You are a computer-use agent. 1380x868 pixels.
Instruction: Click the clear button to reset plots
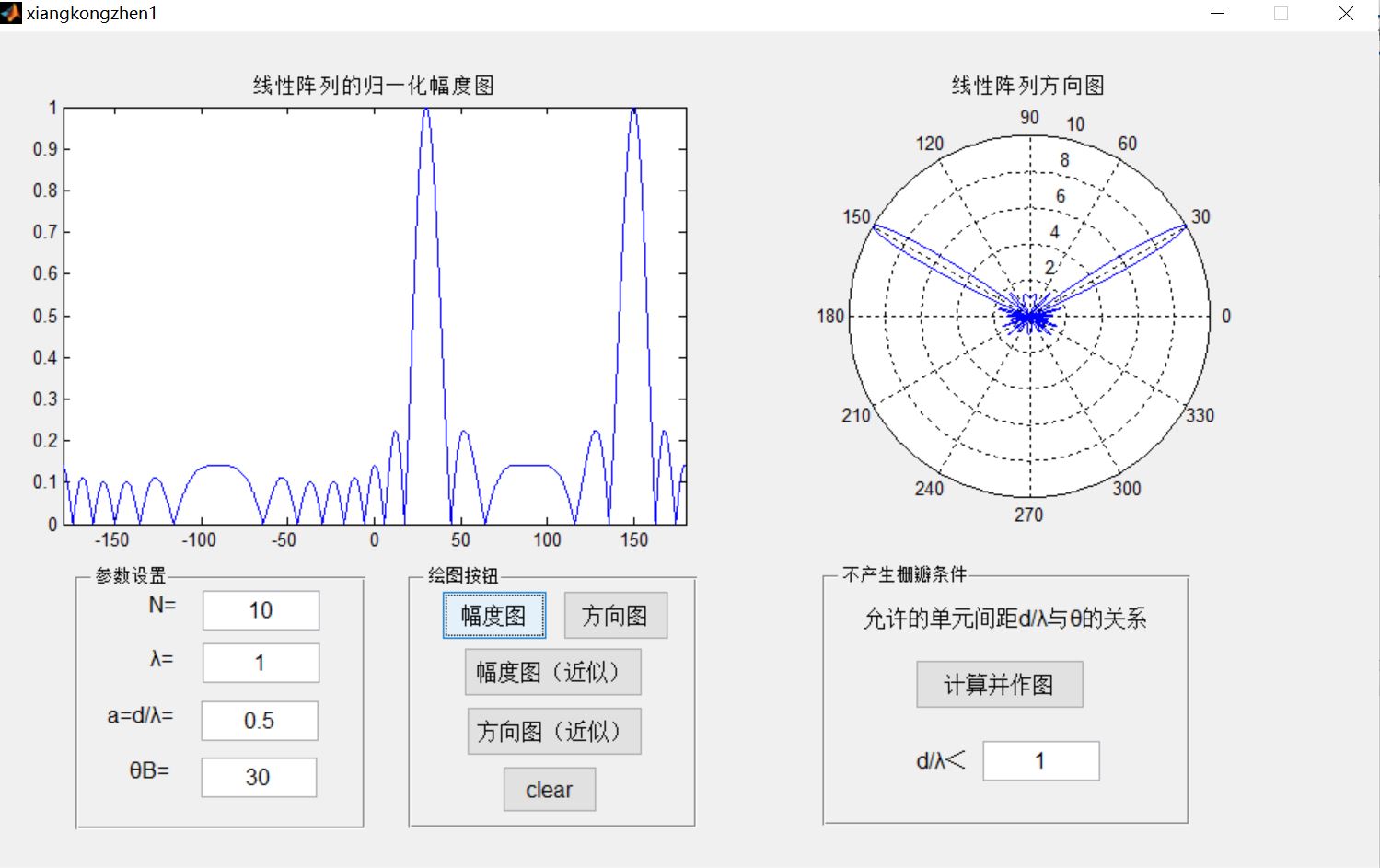[x=549, y=789]
